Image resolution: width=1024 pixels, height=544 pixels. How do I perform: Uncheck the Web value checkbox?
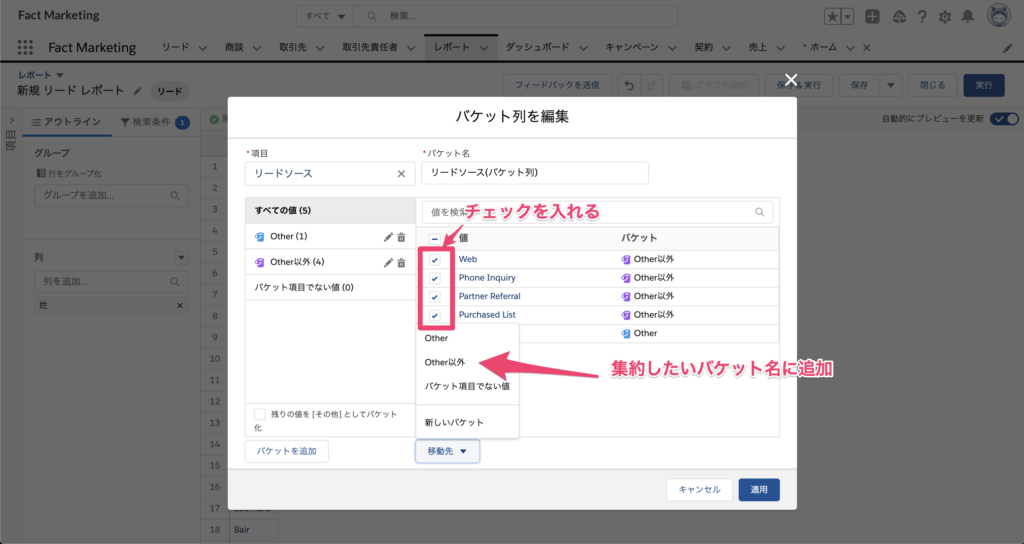434,260
